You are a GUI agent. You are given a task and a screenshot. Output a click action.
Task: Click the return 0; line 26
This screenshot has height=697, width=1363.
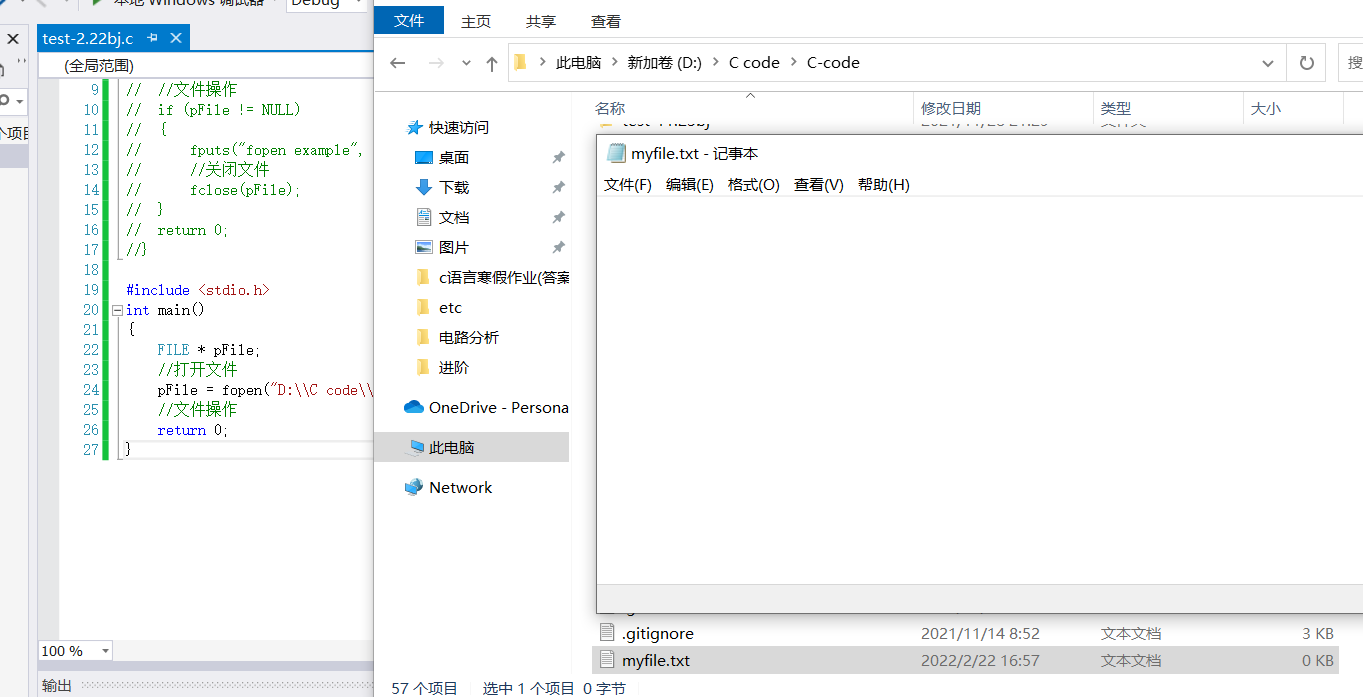coord(193,430)
